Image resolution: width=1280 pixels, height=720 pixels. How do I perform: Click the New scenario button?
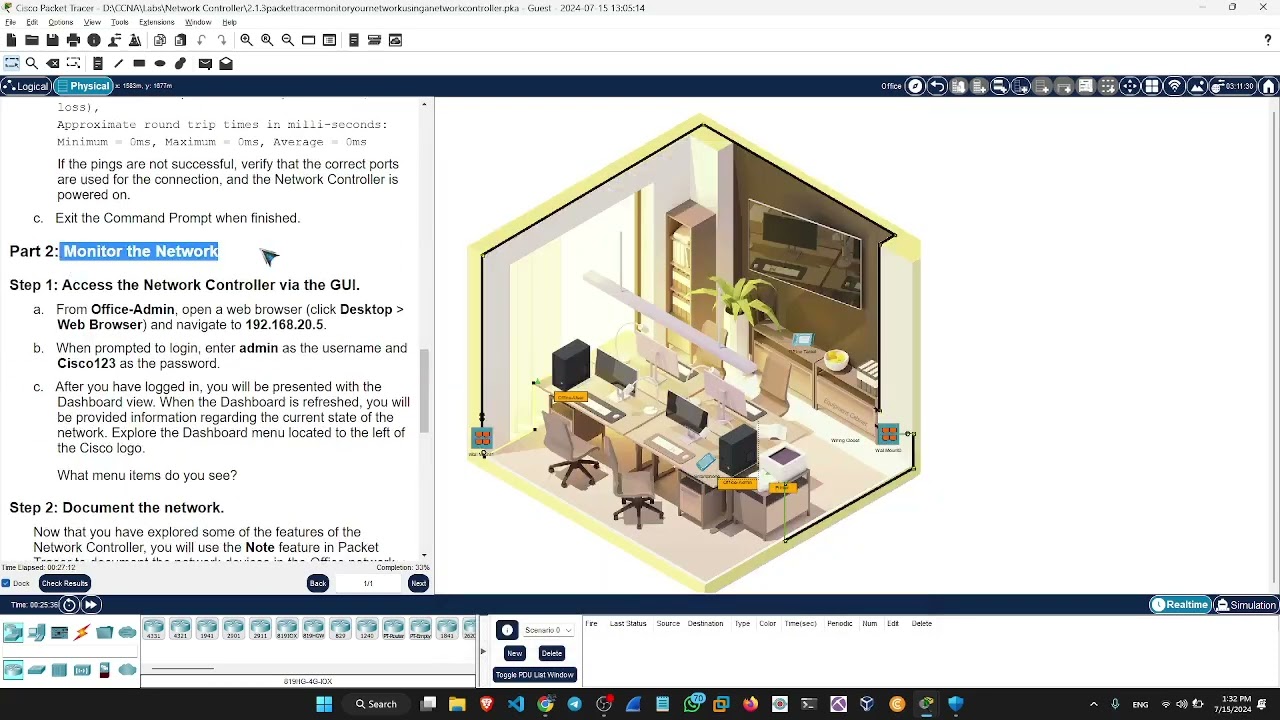514,653
